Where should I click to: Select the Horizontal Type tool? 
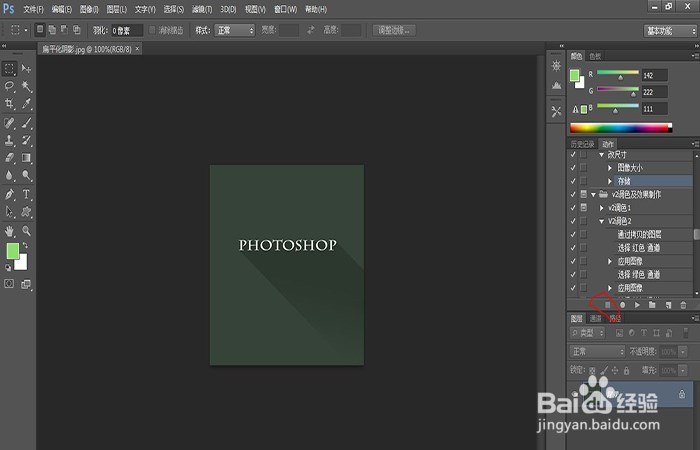(x=26, y=194)
